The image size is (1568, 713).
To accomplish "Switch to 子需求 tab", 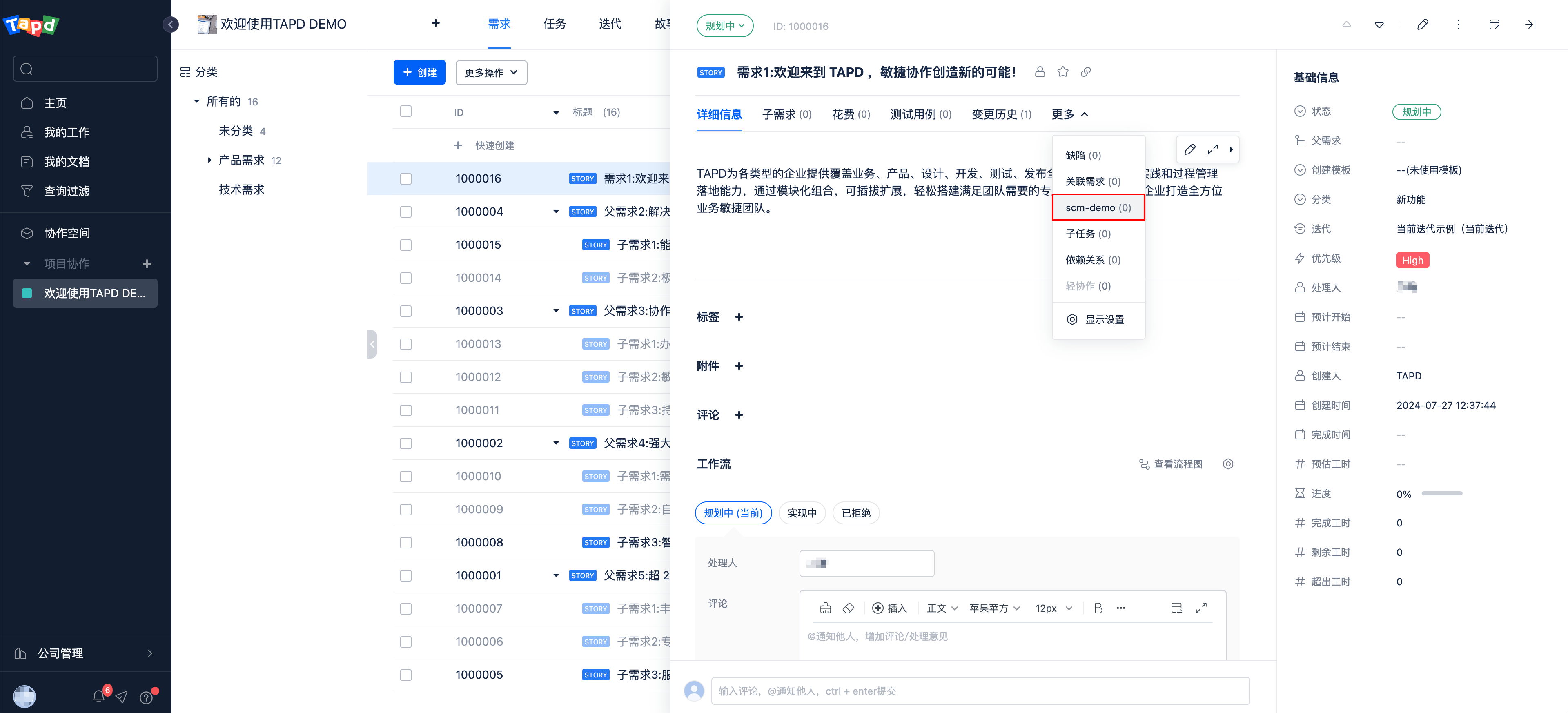I will point(786,114).
